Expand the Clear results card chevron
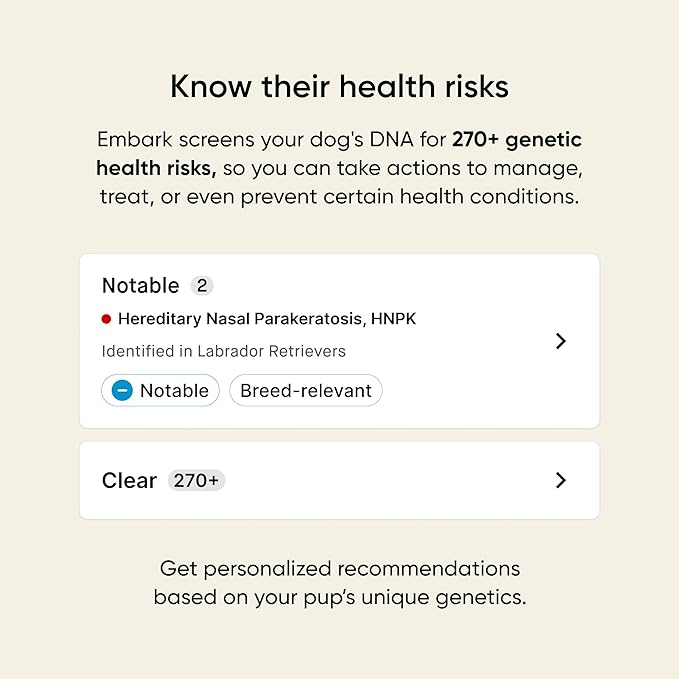This screenshot has width=679, height=679. (x=561, y=480)
